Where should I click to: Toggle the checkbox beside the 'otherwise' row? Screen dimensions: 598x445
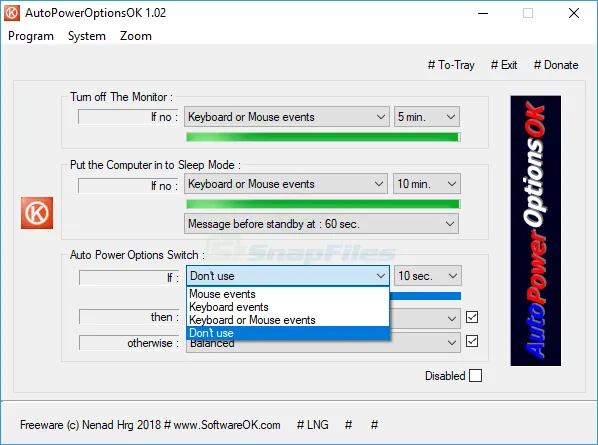472,341
